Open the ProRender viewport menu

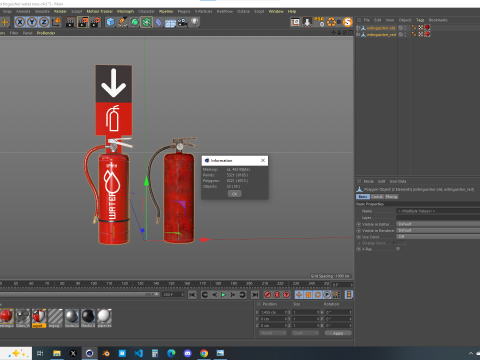[x=46, y=33]
